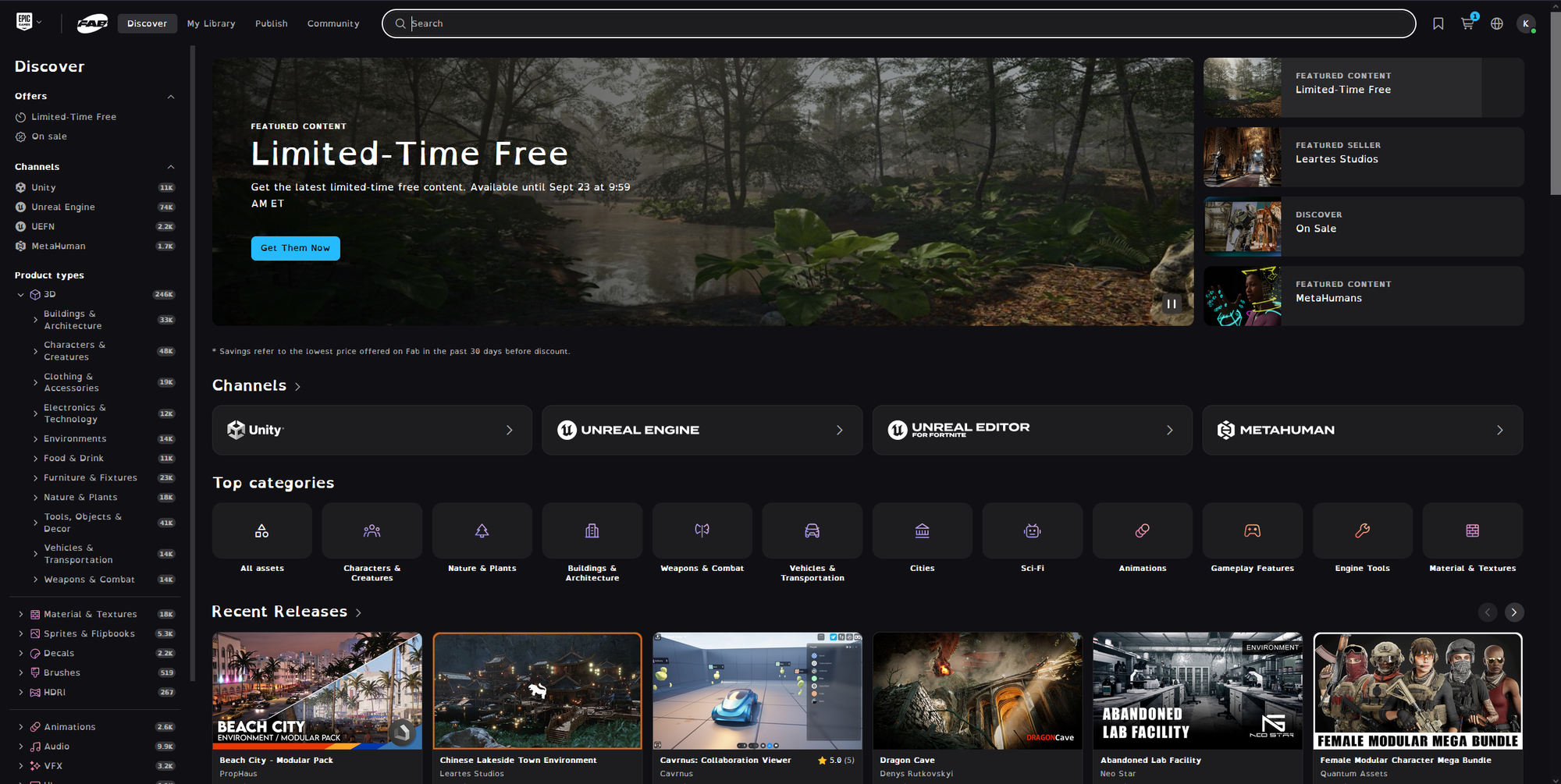
Task: Open the Engine Tools category tile
Action: (1363, 530)
